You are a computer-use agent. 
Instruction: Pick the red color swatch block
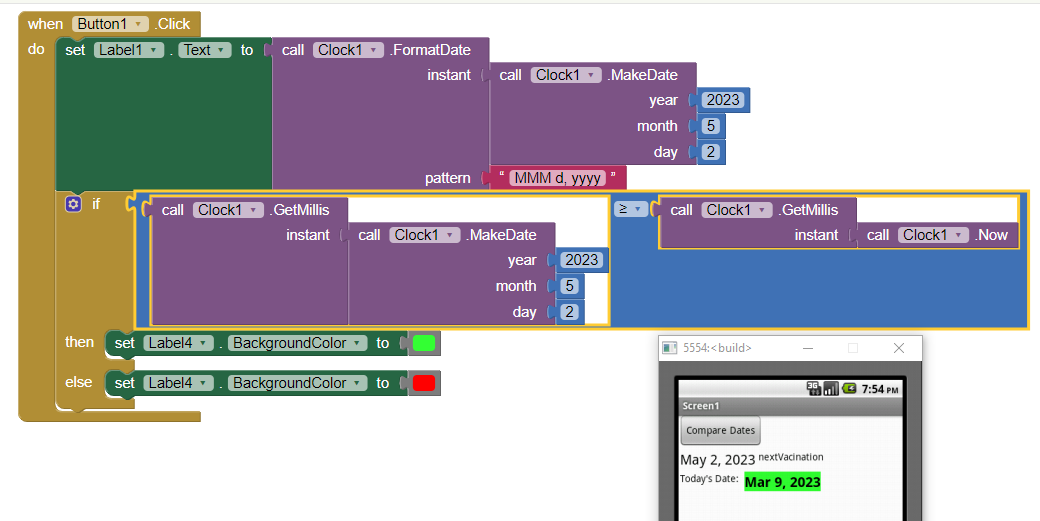click(x=424, y=383)
